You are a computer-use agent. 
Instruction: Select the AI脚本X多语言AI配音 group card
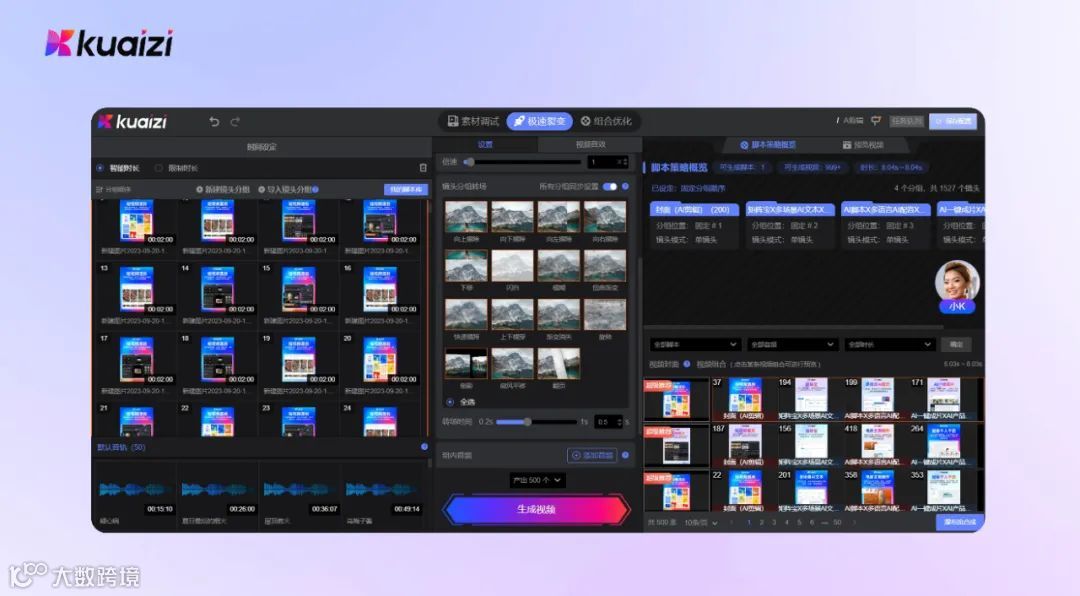point(886,224)
